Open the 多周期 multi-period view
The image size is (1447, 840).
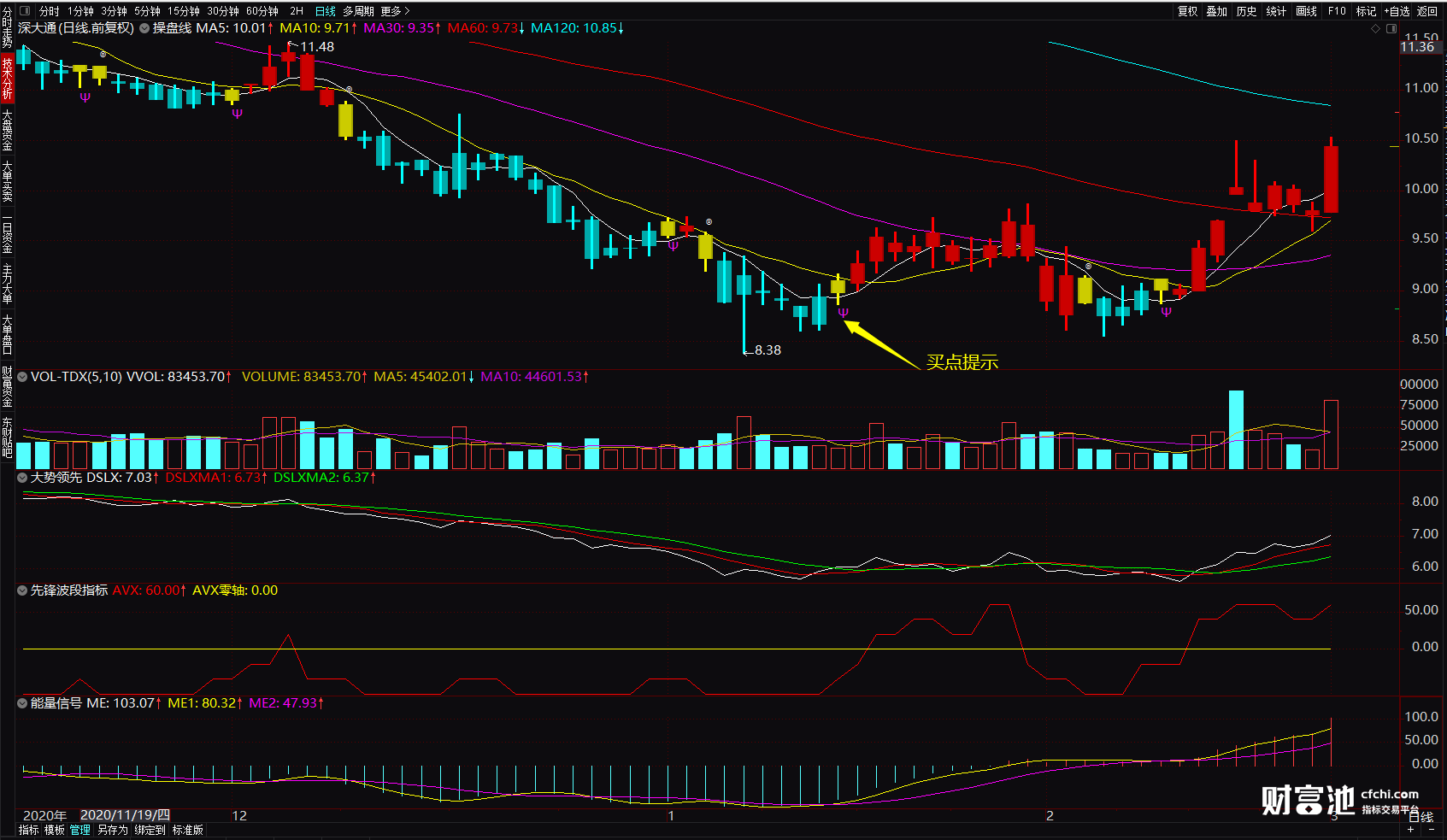[x=358, y=11]
